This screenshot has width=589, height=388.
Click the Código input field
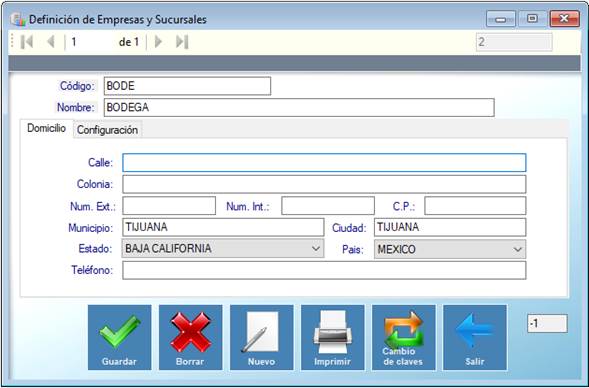pos(187,86)
